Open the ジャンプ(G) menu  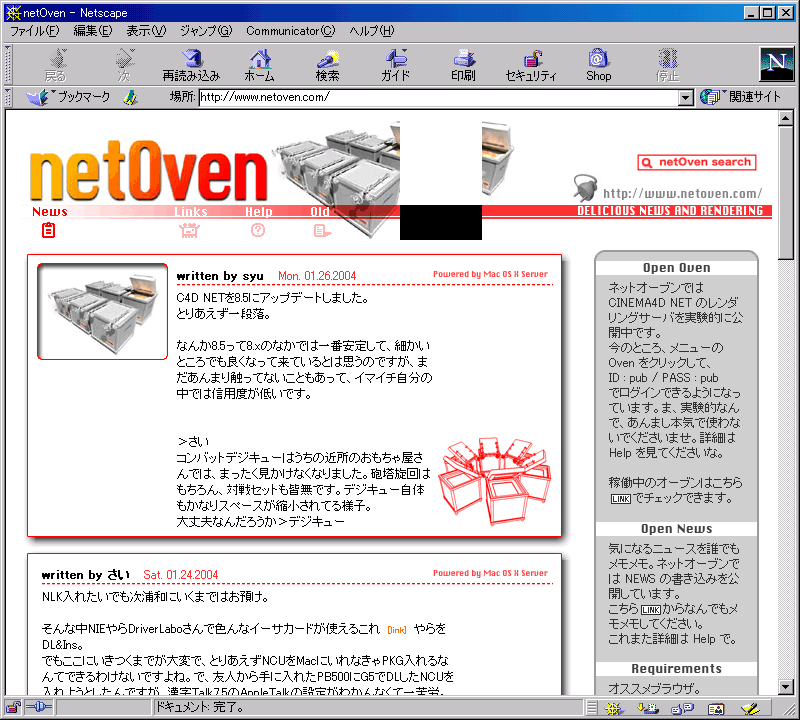(x=206, y=31)
